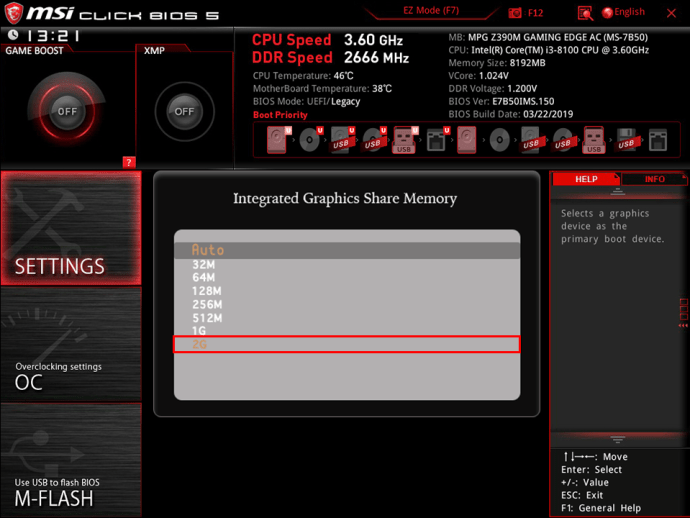Viewport: 690px width, 518px height.
Task: Click the top grip of the help panel
Action: point(617,191)
